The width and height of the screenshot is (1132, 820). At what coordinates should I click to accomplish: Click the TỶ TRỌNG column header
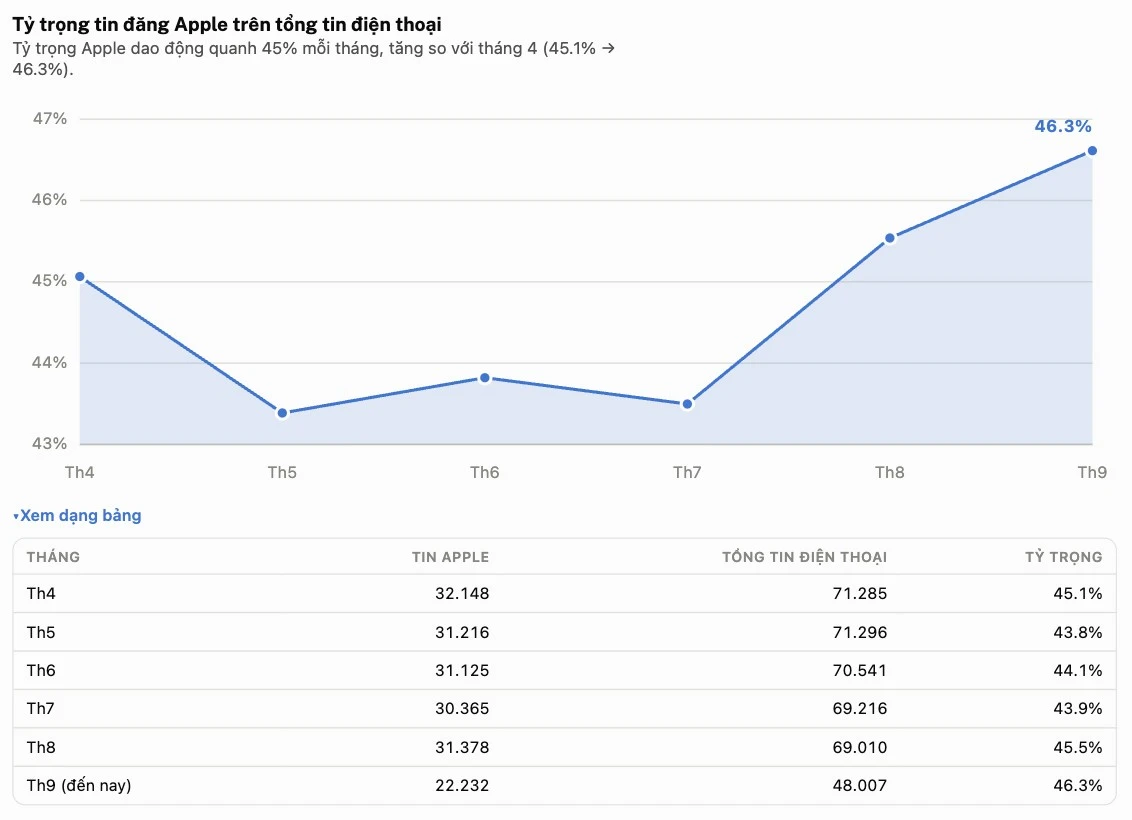pos(1063,557)
